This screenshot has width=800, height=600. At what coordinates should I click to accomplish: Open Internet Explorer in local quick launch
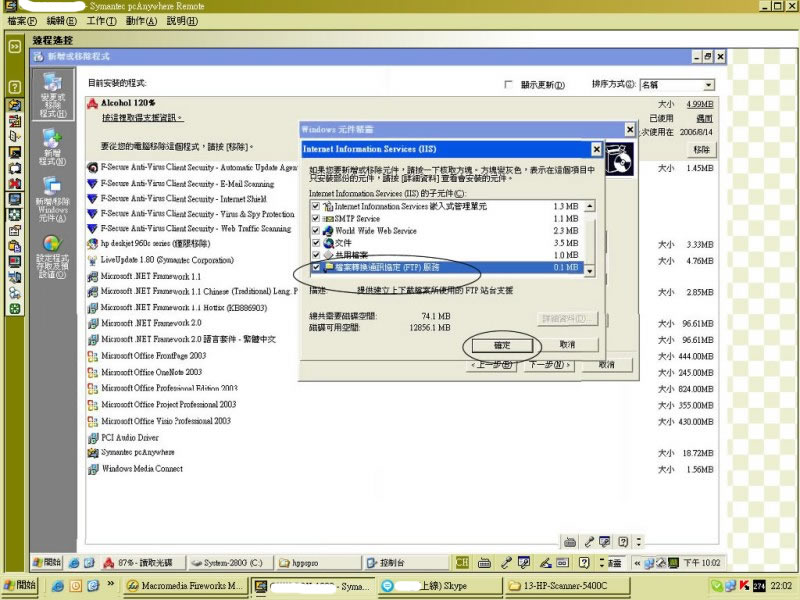[x=58, y=586]
